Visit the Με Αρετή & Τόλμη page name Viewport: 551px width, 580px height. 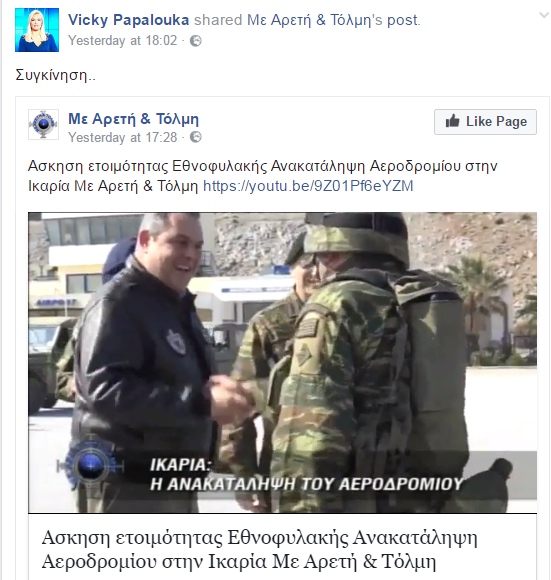click(x=133, y=119)
